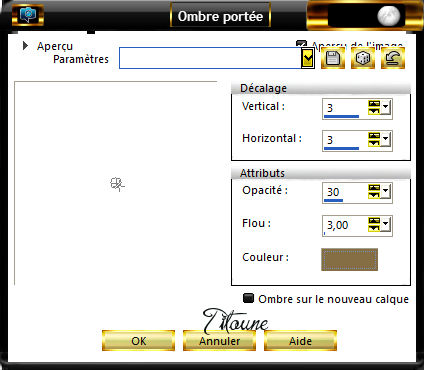Image resolution: width=424 pixels, height=370 pixels.
Task: Click the save preset floppy disk icon
Action: pyautogui.click(x=333, y=58)
